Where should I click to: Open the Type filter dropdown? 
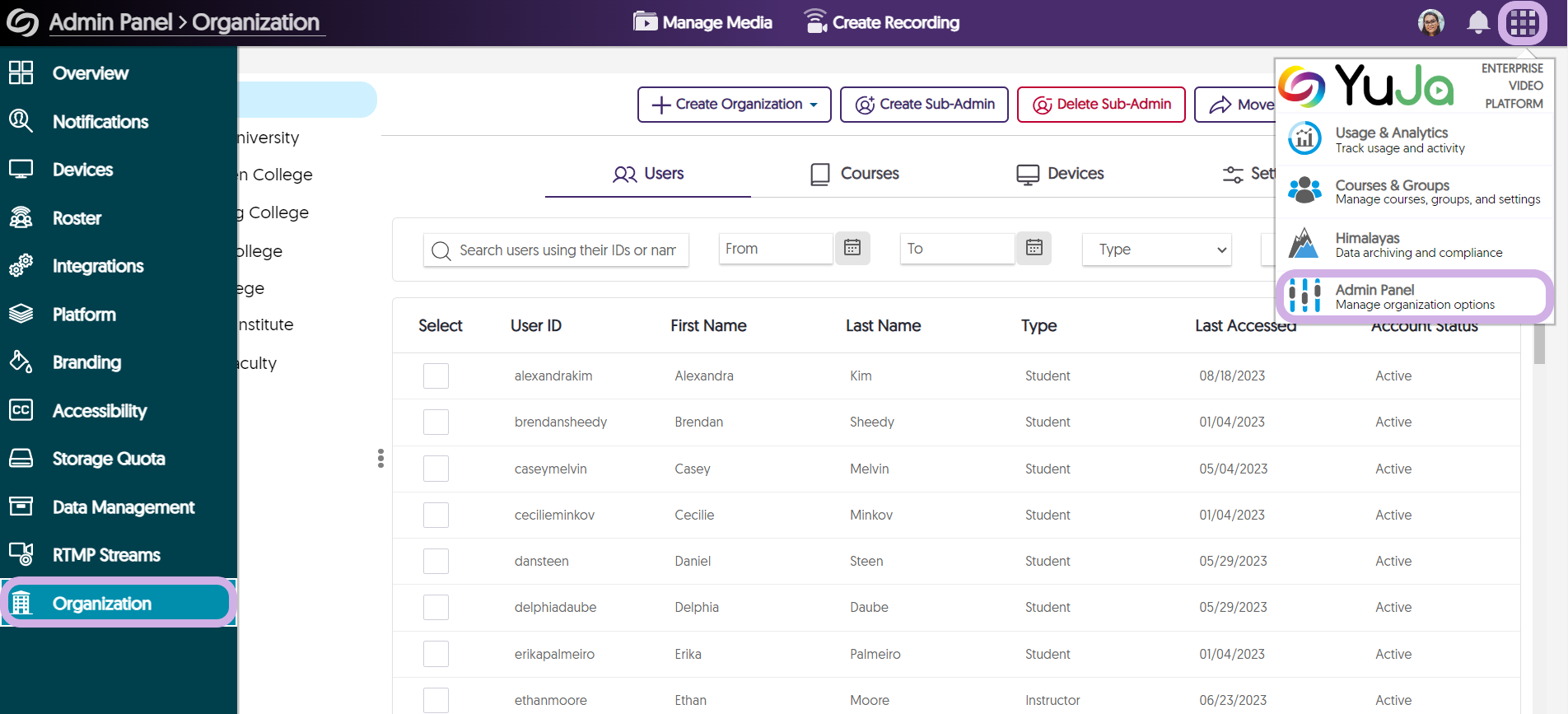1156,250
